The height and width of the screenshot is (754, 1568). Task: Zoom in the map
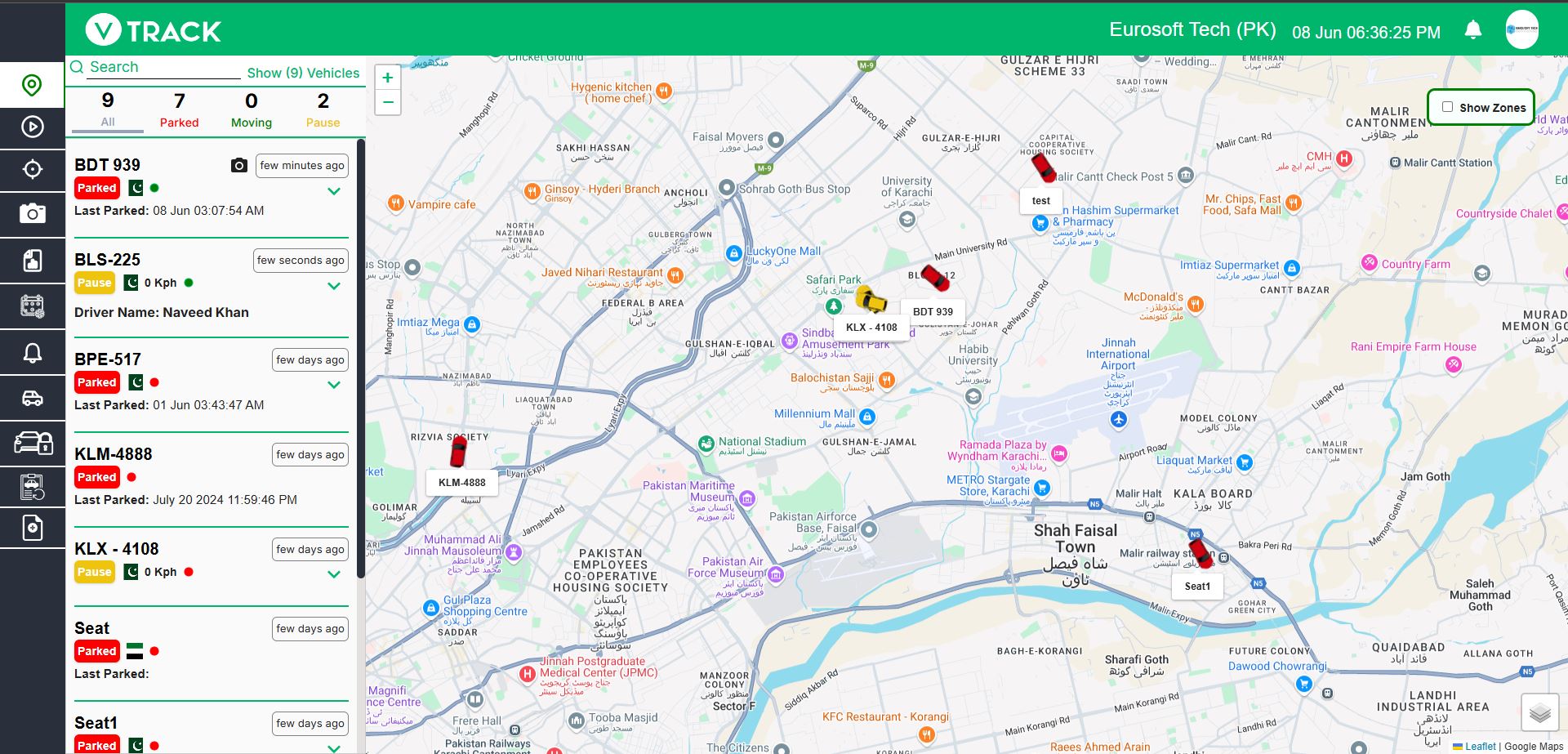click(x=388, y=78)
